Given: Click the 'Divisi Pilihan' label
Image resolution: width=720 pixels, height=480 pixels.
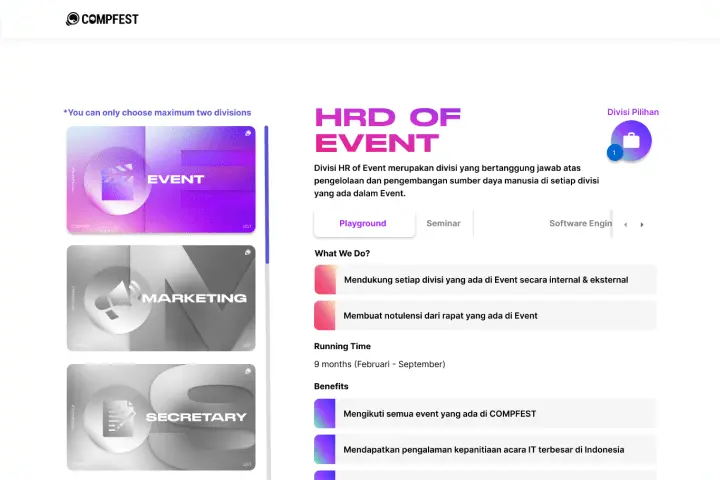Looking at the screenshot, I should point(633,112).
